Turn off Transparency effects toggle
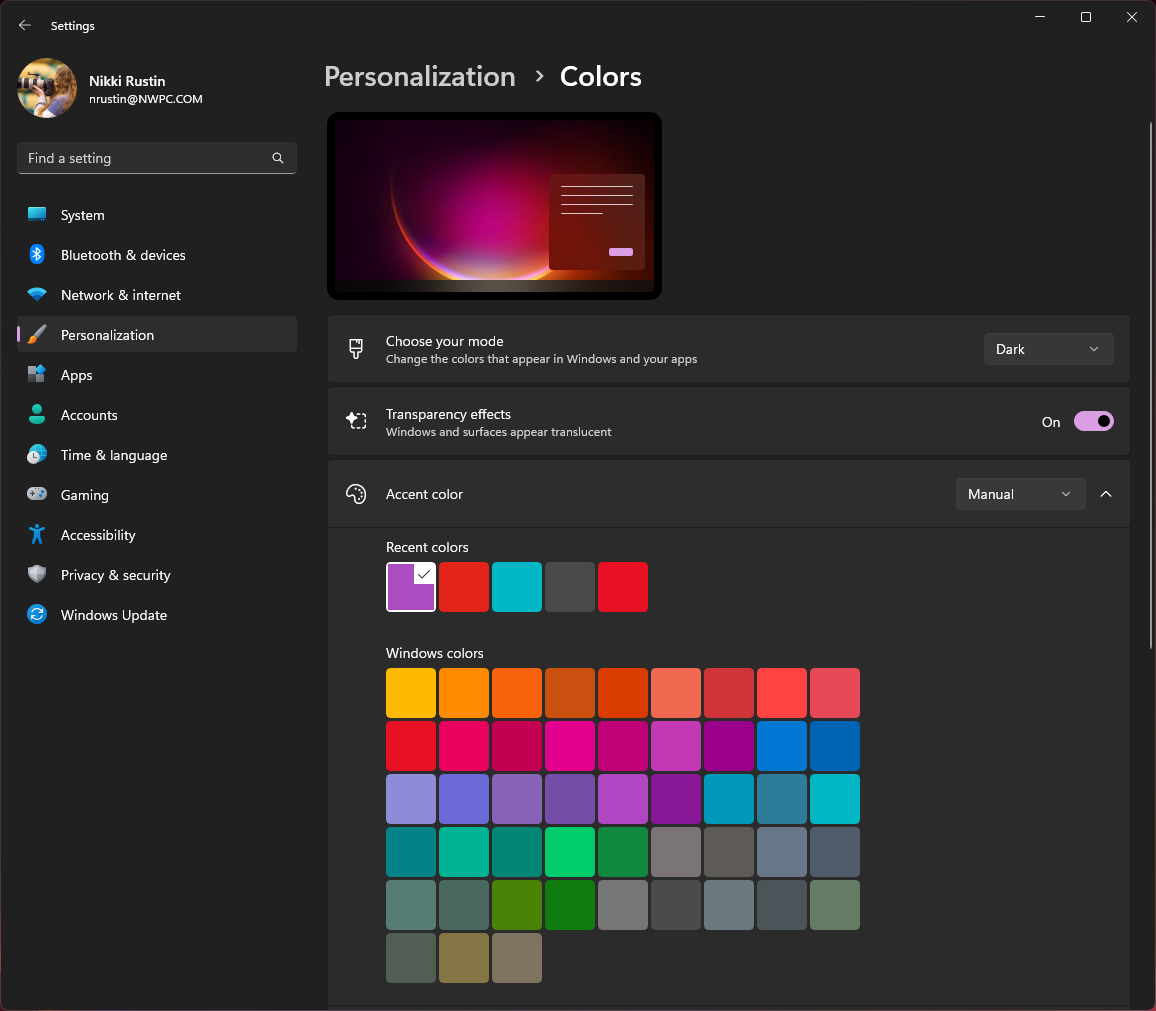Viewport: 1156px width, 1011px height. click(1093, 422)
